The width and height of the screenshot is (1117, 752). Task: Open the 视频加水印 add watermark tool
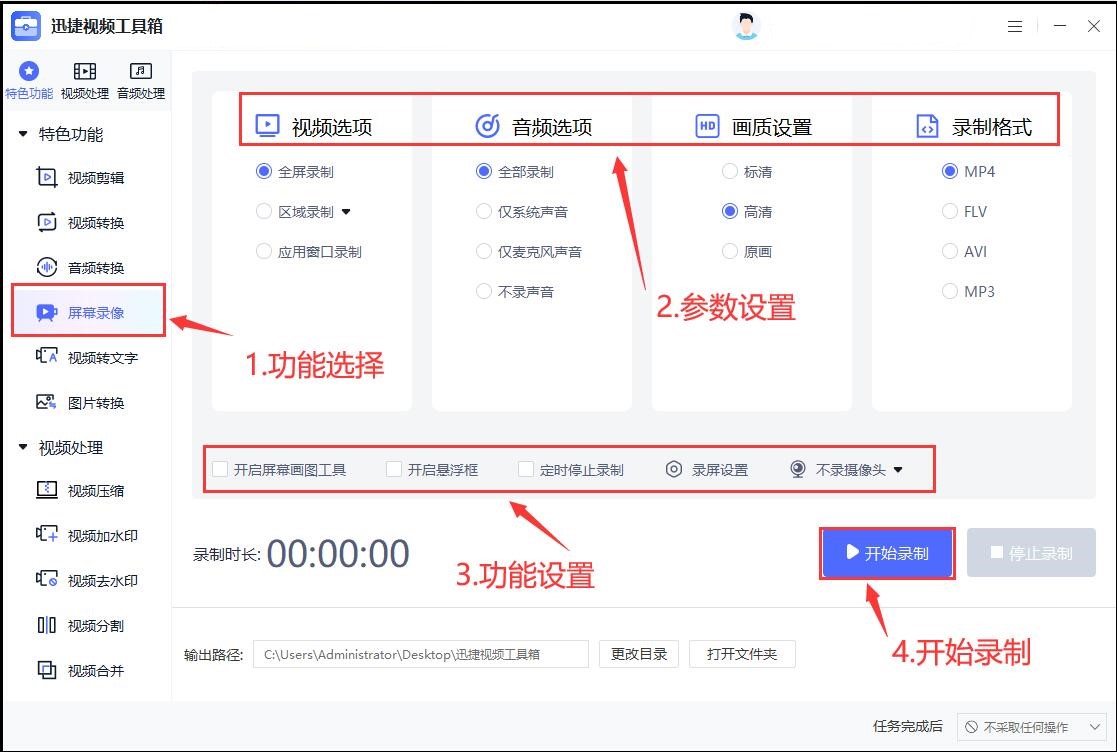pos(87,536)
